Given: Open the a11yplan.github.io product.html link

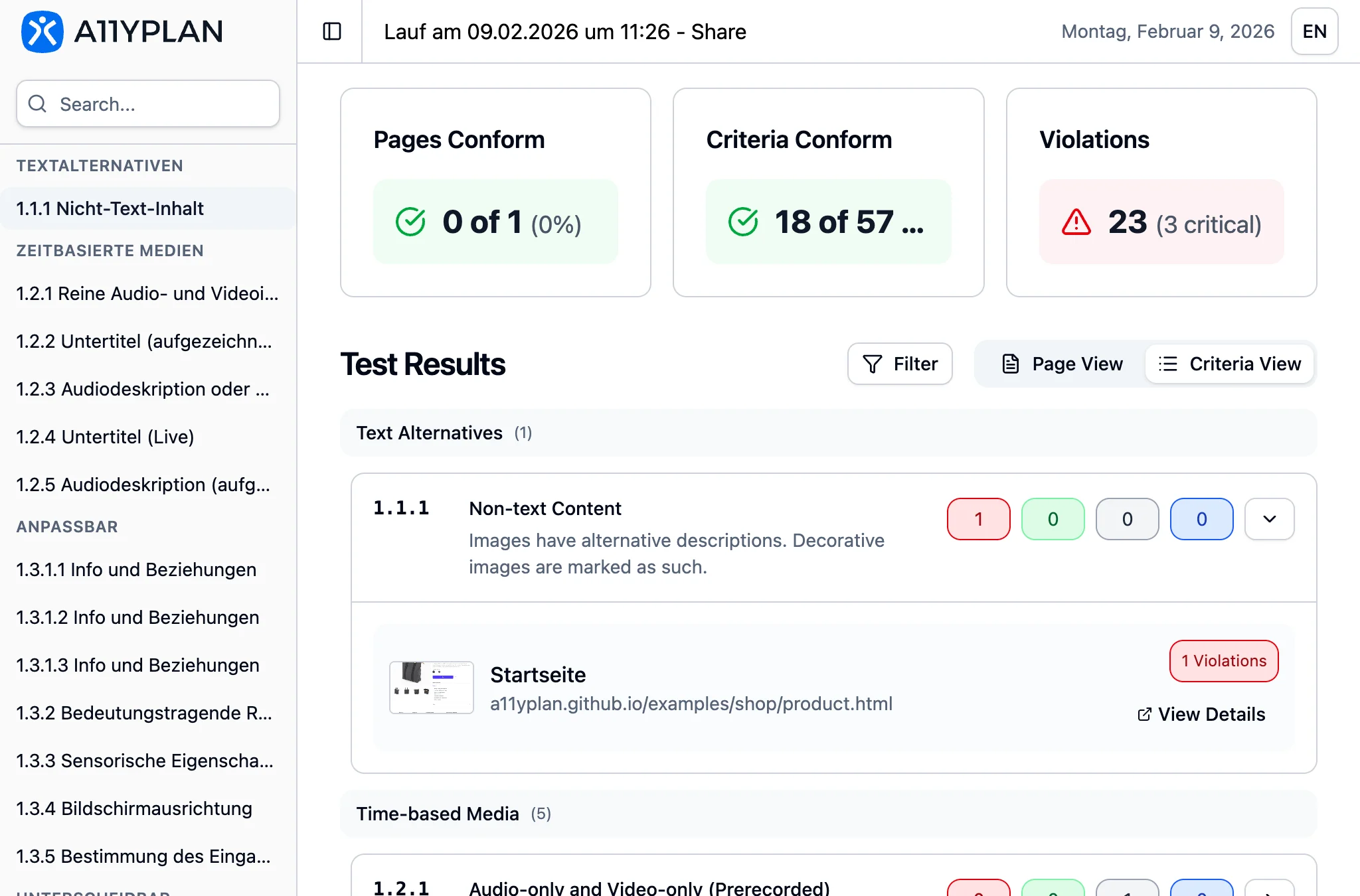Looking at the screenshot, I should pyautogui.click(x=691, y=704).
